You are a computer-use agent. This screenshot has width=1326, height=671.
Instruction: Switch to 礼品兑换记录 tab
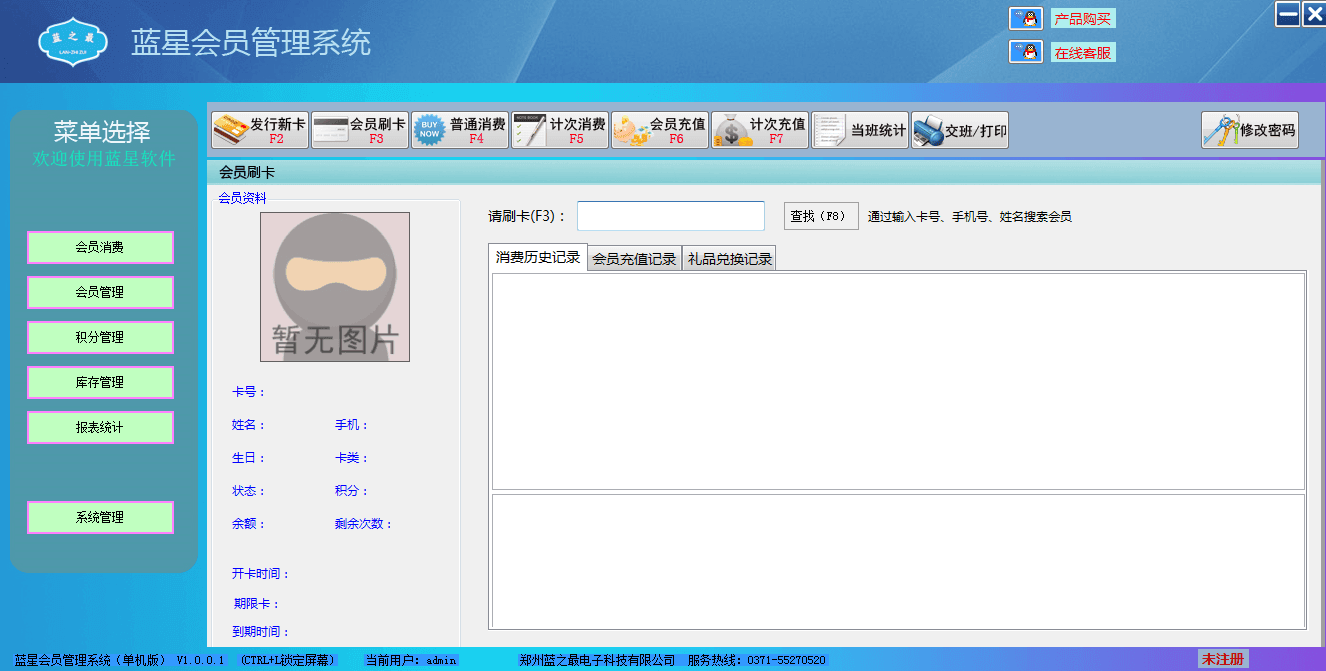pyautogui.click(x=729, y=259)
